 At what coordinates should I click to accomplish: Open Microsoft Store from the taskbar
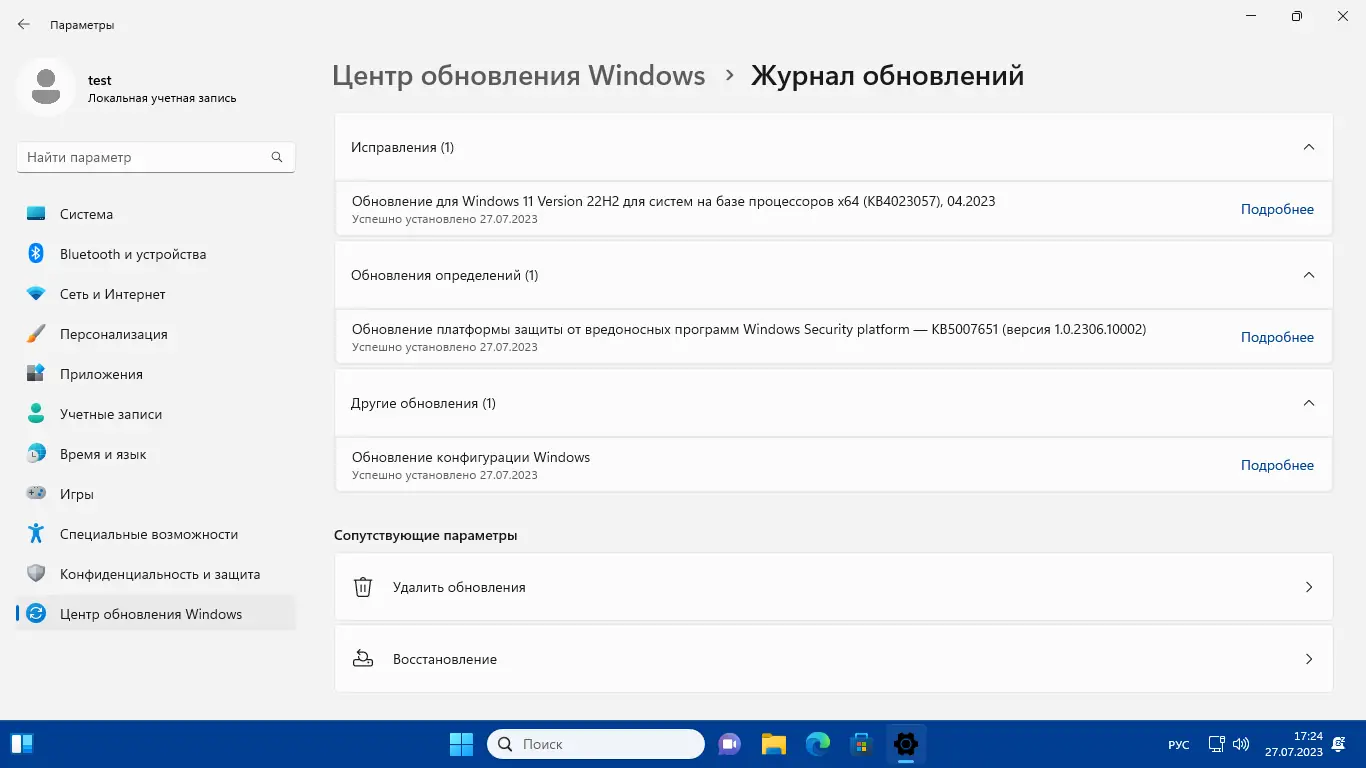[861, 744]
